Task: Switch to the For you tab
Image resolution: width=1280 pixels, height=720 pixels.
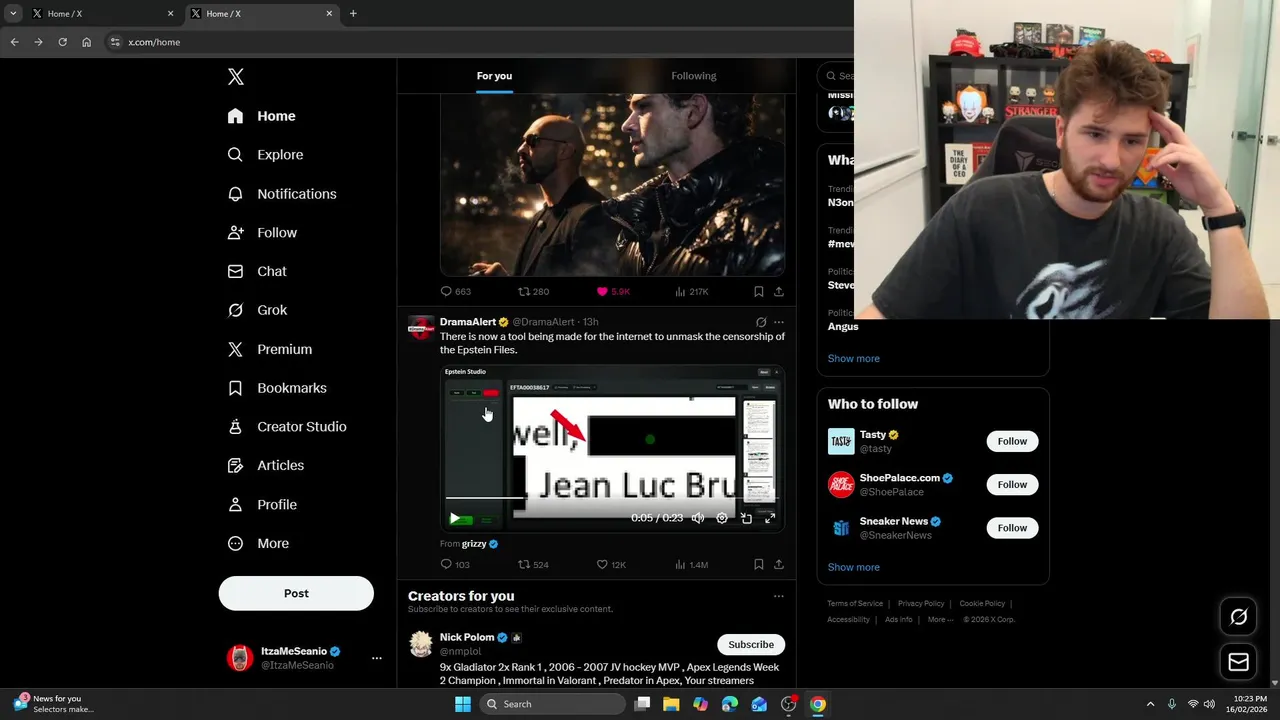Action: [x=494, y=76]
